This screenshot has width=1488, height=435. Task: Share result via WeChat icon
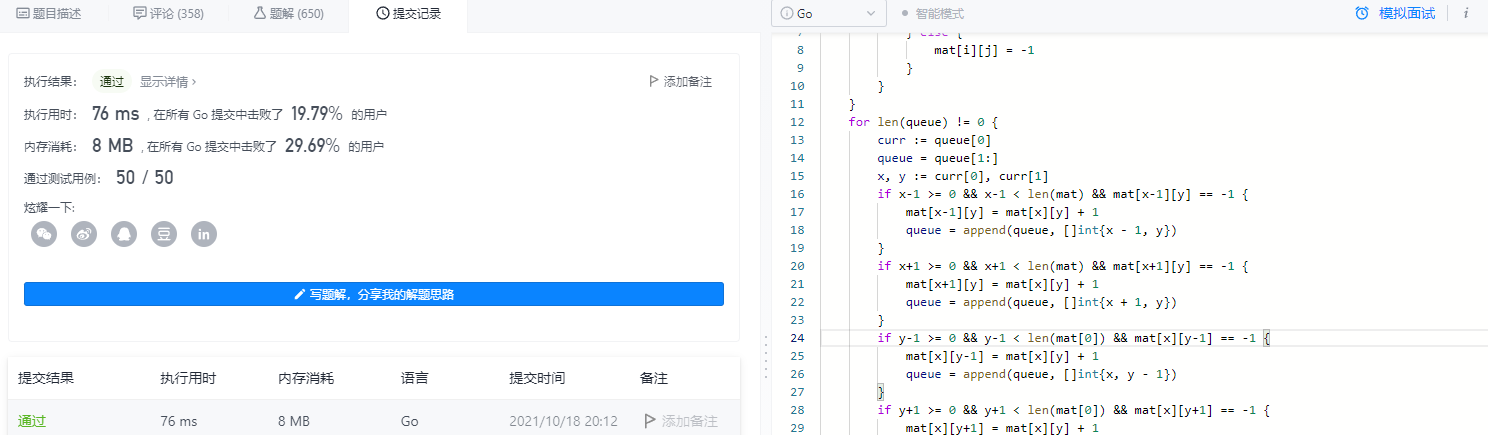coord(44,234)
